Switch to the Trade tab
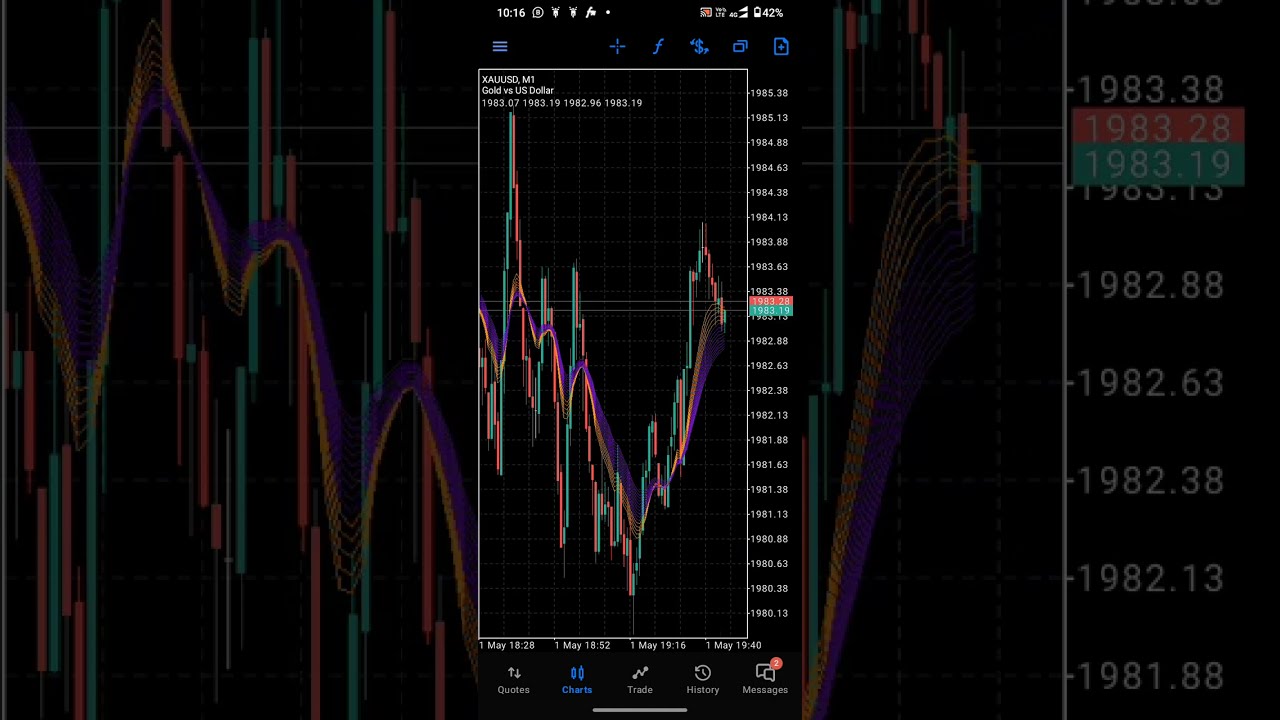 pos(640,680)
